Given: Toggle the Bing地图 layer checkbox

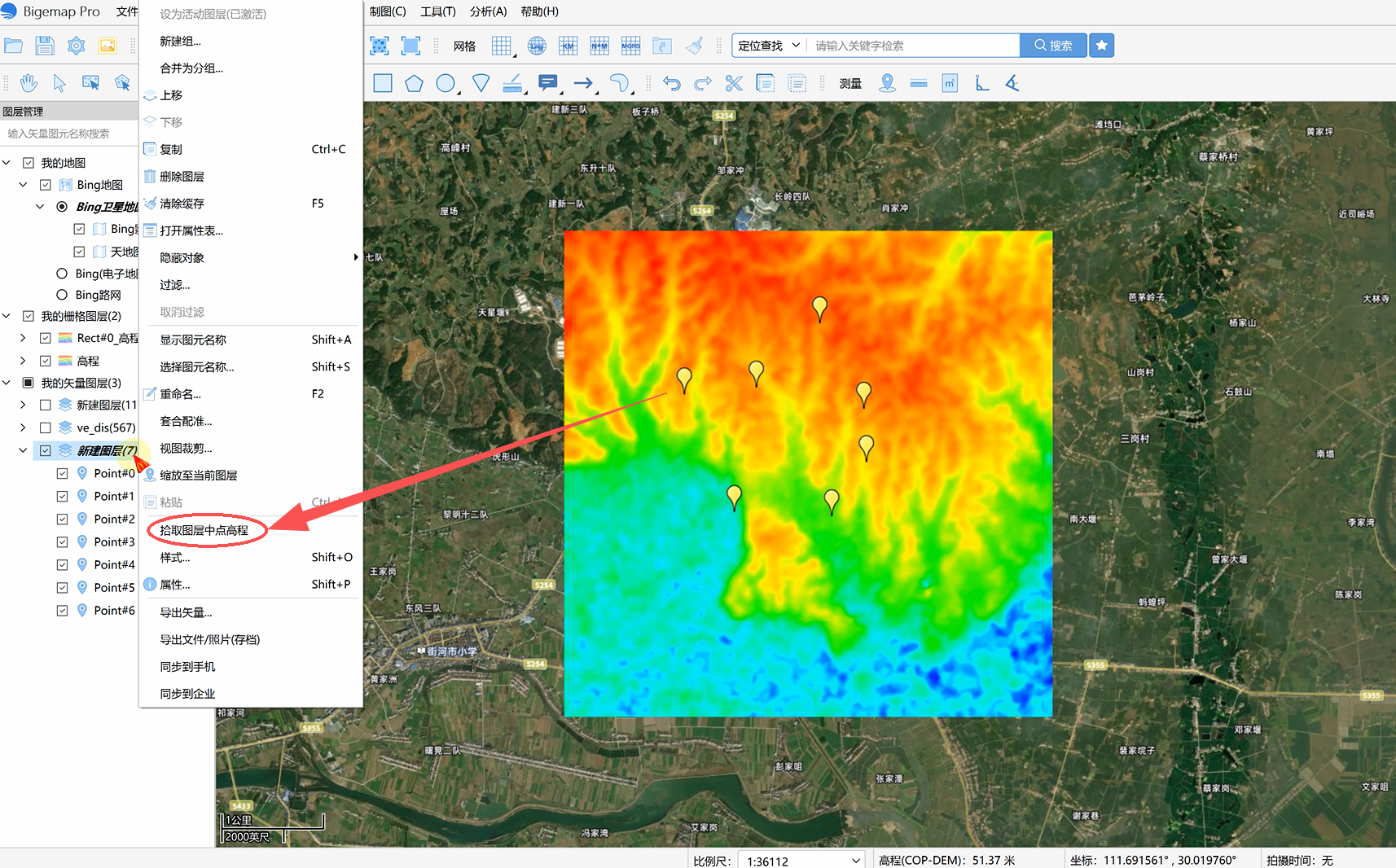Looking at the screenshot, I should [46, 185].
